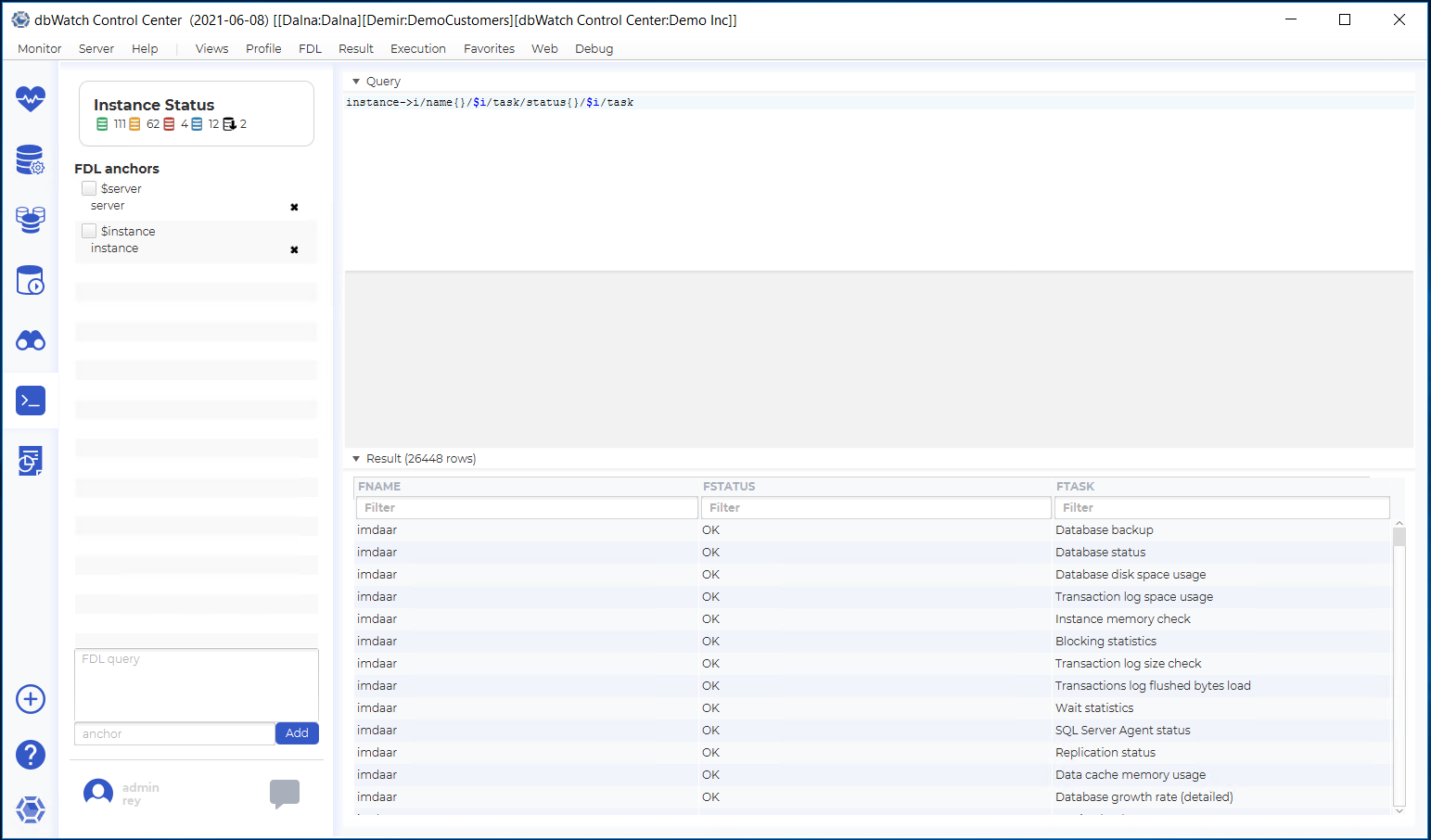The image size is (1431, 840).
Task: Select 'Database disk space usage' cell
Action: 1131,575
